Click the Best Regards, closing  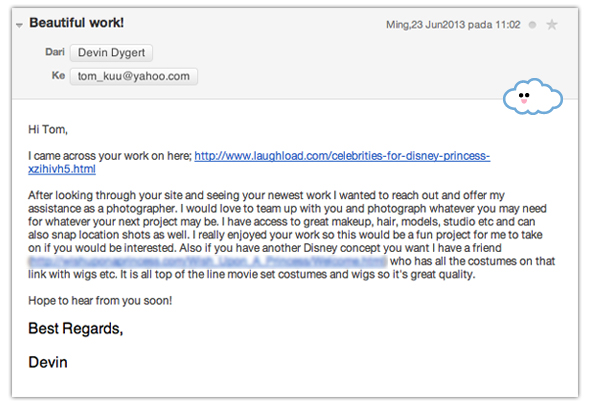76,329
